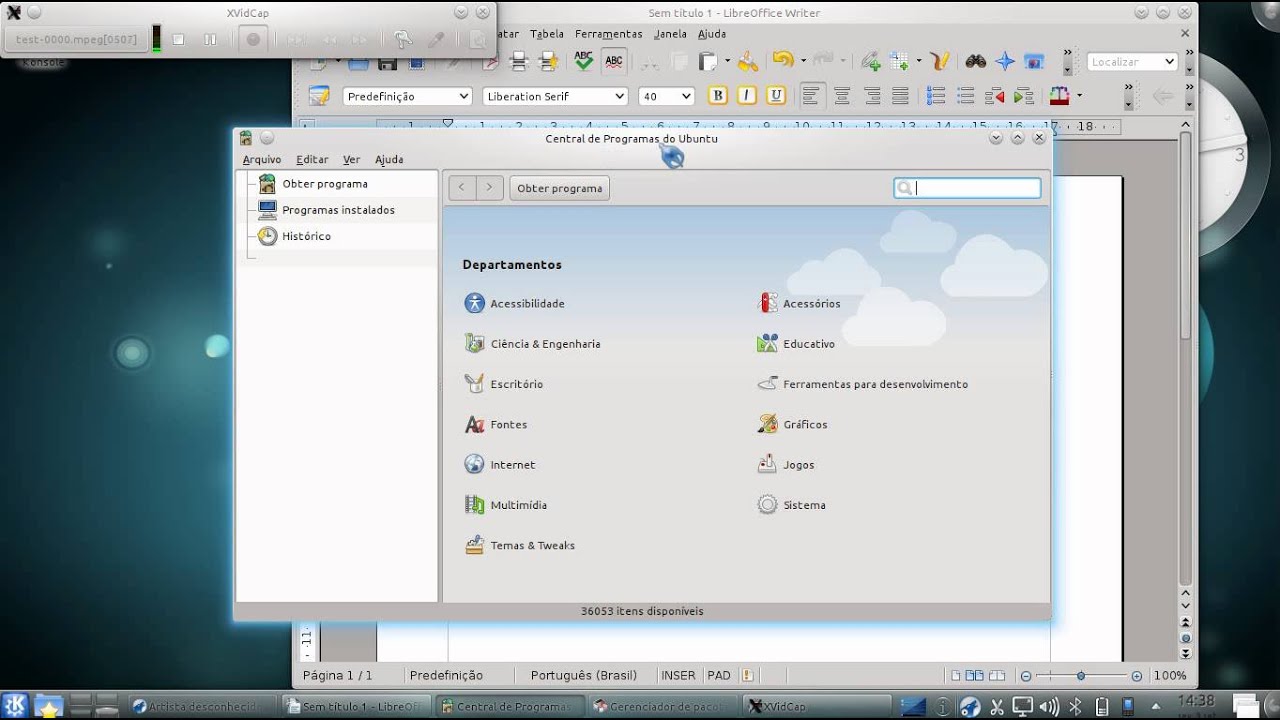Screen dimensions: 1280x720
Task: Open the Educativo department
Action: coord(796,344)
